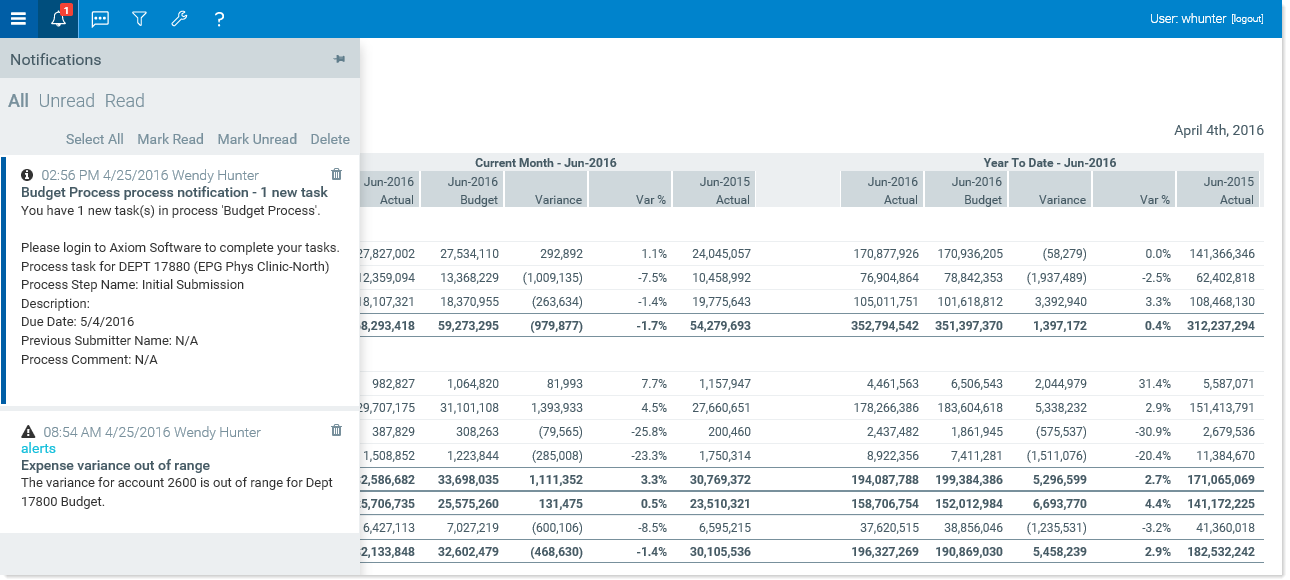Viewport: 1290px width, 580px height.
Task: Click the notifications bell icon
Action: pyautogui.click(x=58, y=19)
